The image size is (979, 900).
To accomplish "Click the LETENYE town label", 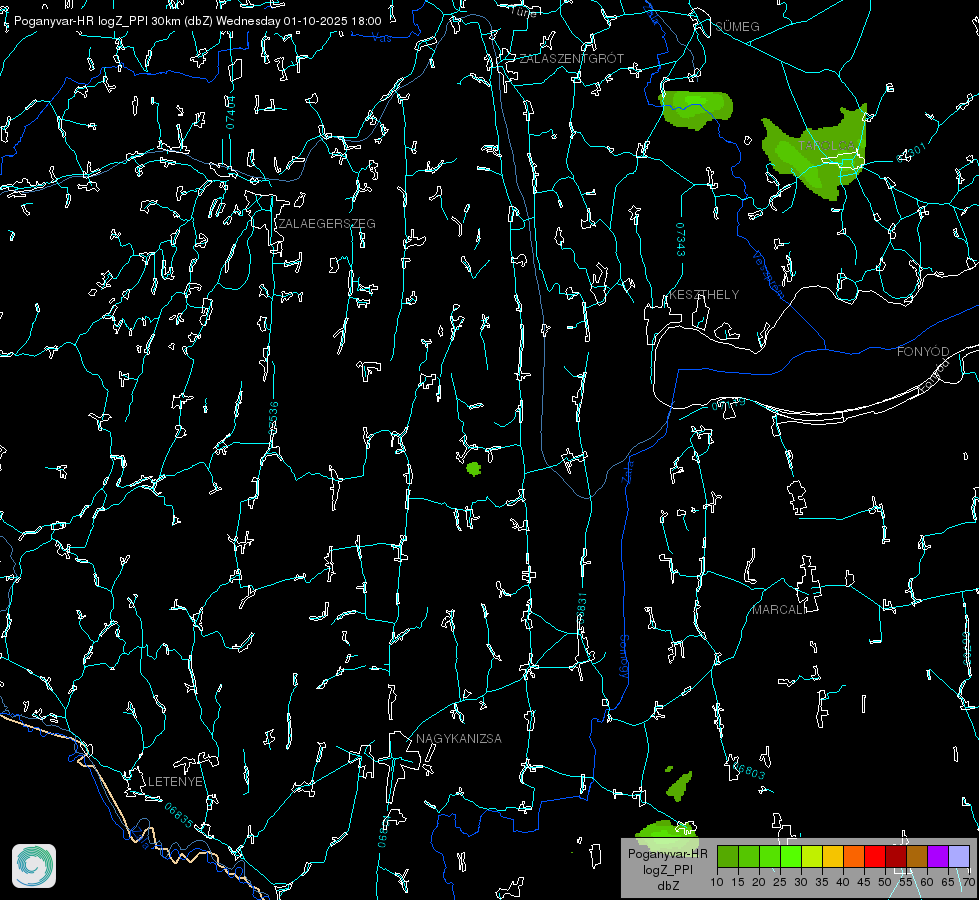I will point(175,782).
